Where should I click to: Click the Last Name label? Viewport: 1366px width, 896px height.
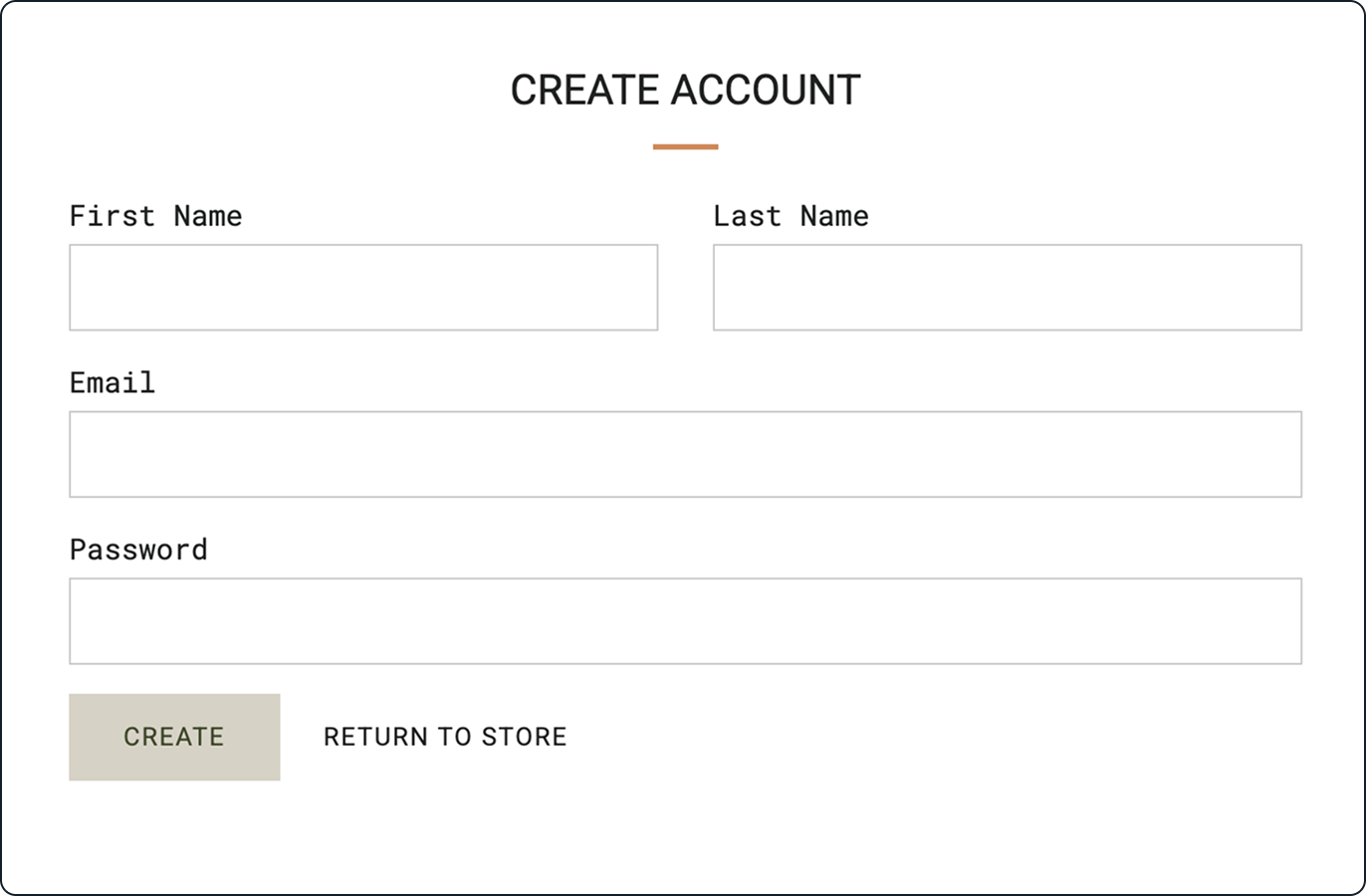click(x=791, y=216)
